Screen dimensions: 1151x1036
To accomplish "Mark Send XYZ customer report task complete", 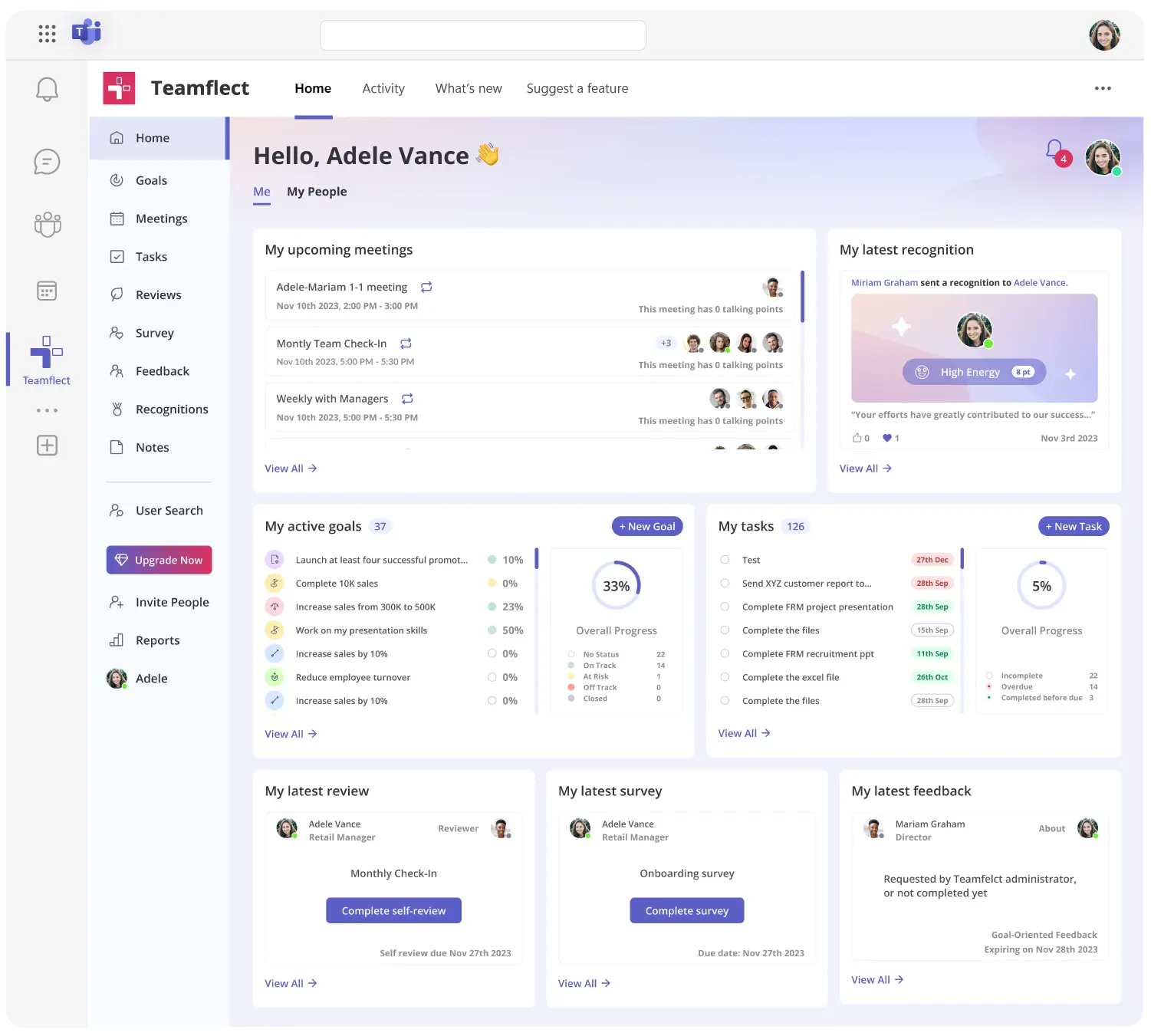I will click(725, 583).
